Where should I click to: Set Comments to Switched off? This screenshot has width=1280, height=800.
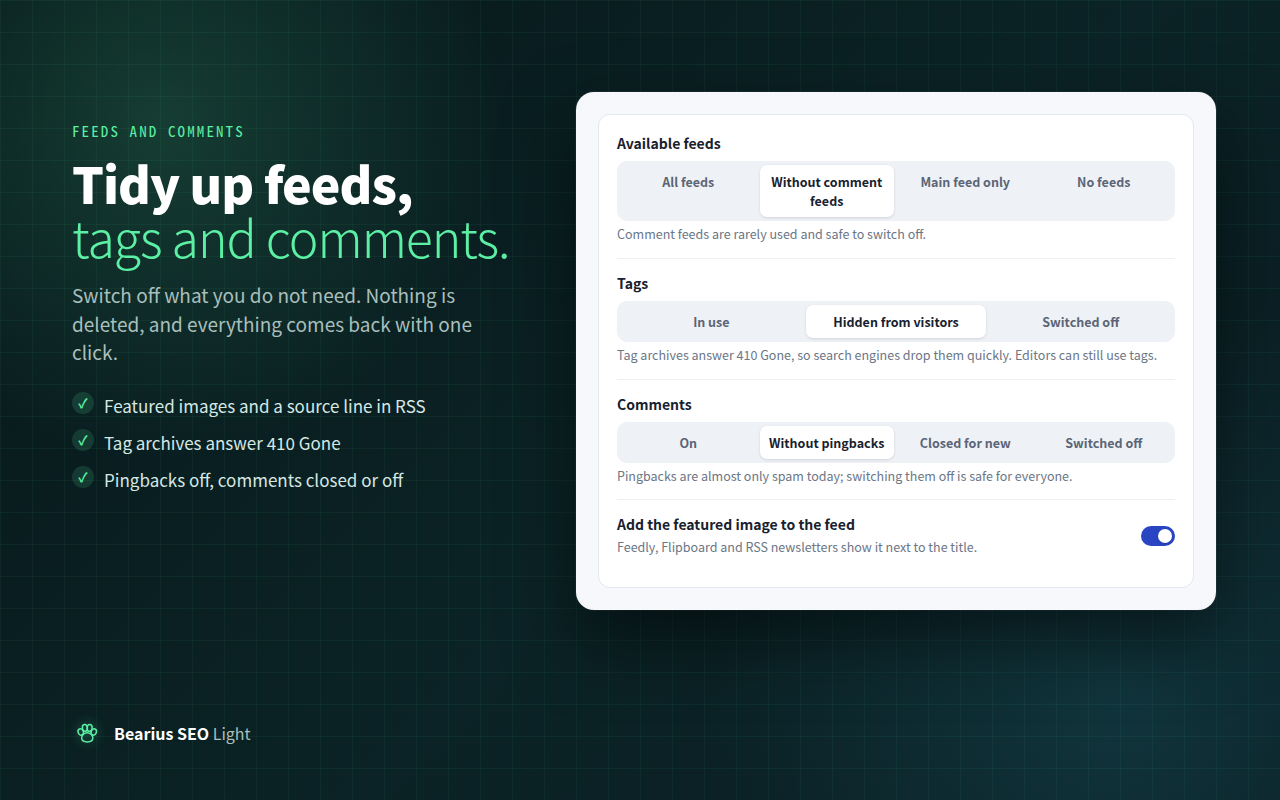(1104, 443)
